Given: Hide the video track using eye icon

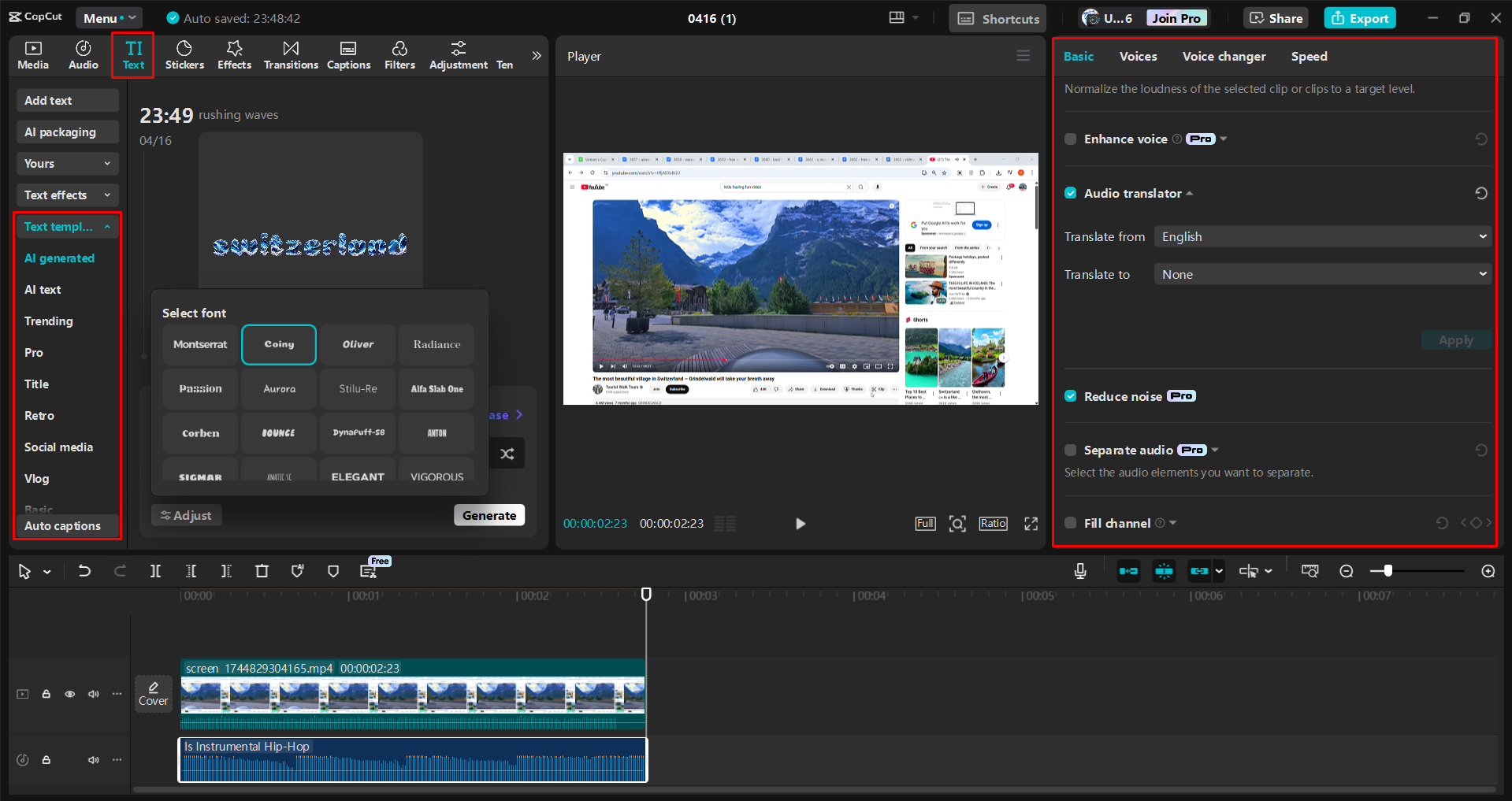Looking at the screenshot, I should [70, 694].
